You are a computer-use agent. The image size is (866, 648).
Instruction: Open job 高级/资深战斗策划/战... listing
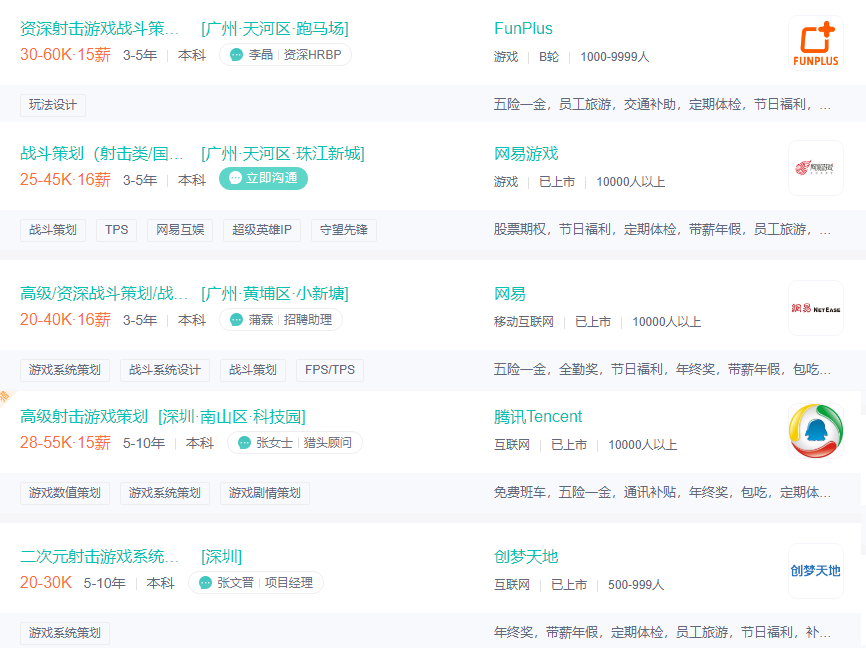coord(104,293)
